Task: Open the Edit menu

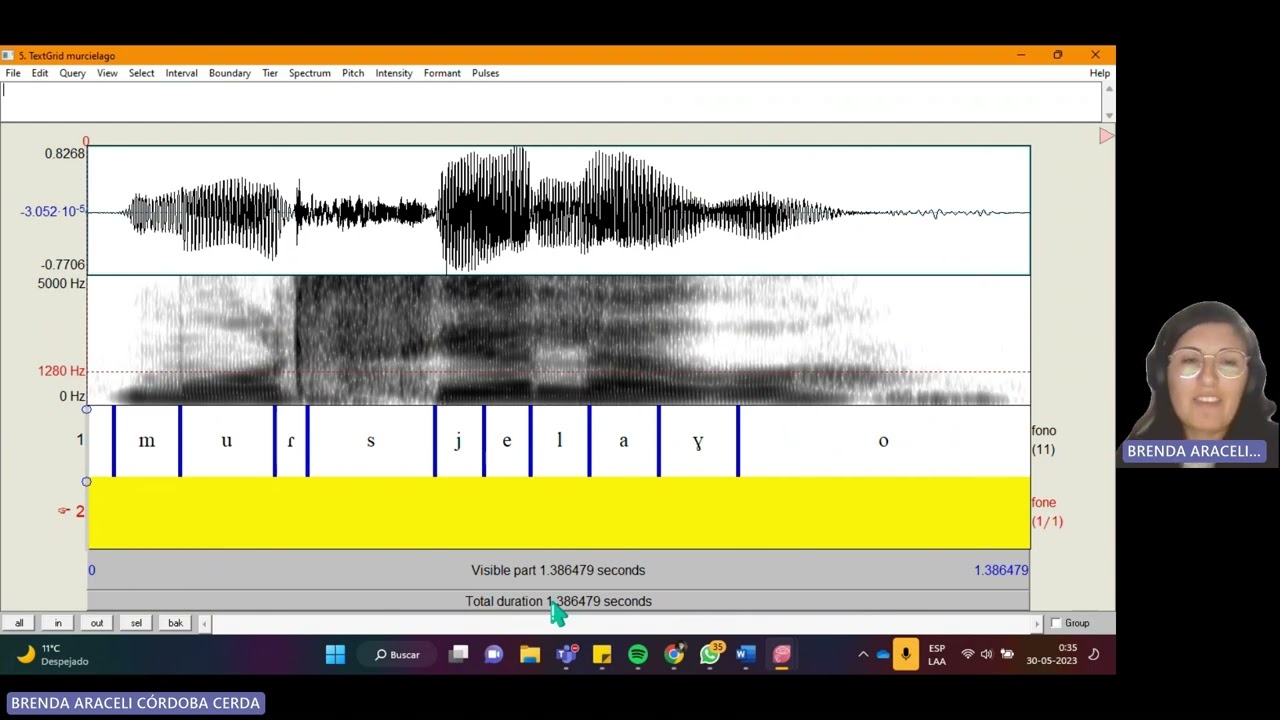Action: point(40,73)
